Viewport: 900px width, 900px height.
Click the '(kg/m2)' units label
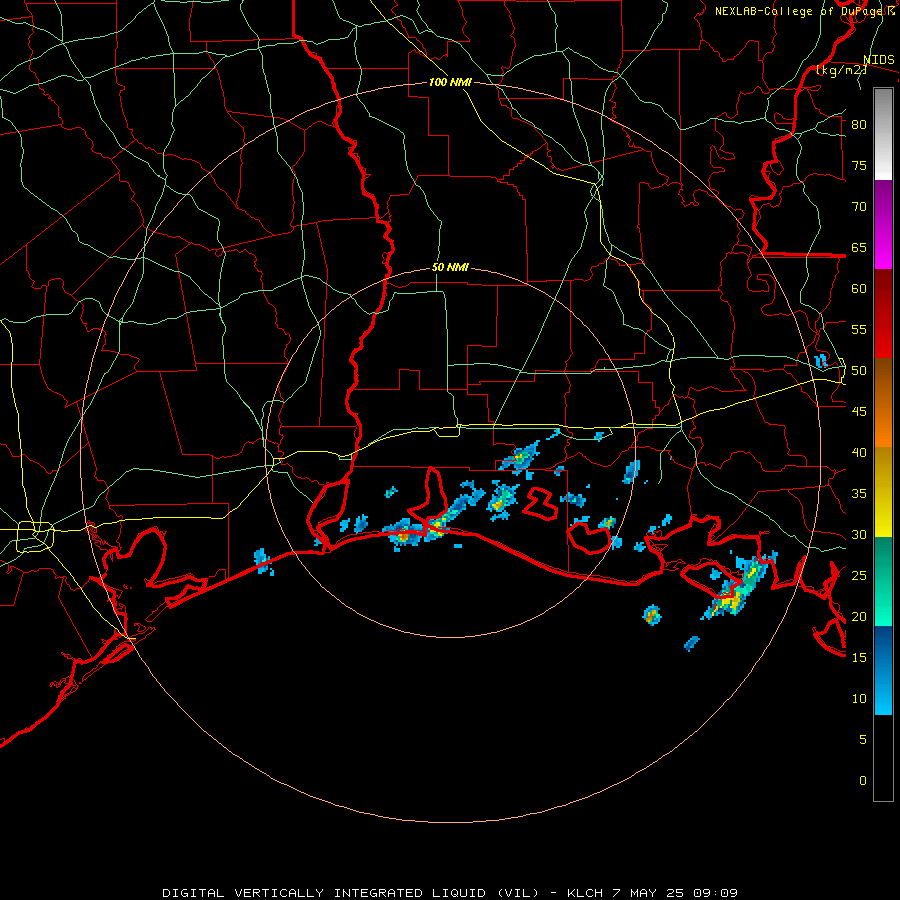coord(842,70)
